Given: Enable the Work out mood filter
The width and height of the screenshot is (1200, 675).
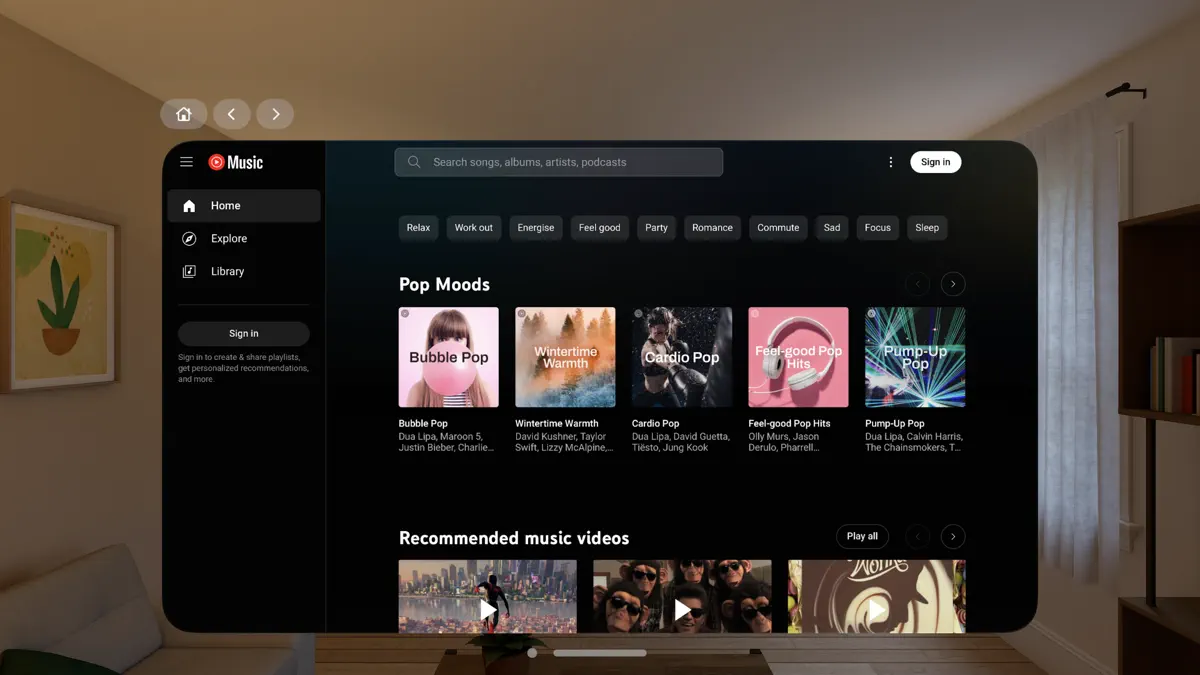Looking at the screenshot, I should [473, 227].
